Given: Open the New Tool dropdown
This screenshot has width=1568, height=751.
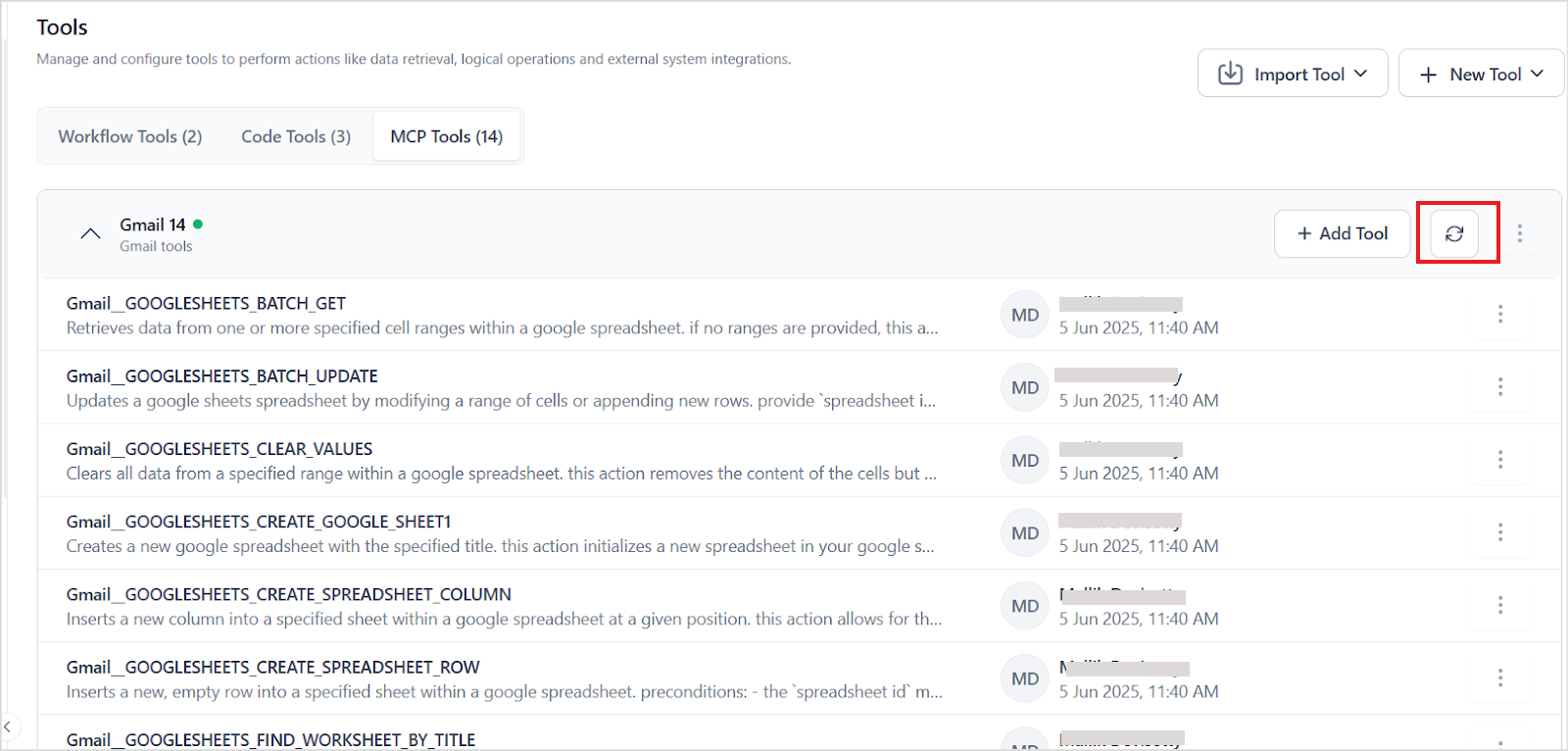Looking at the screenshot, I should pos(1481,74).
